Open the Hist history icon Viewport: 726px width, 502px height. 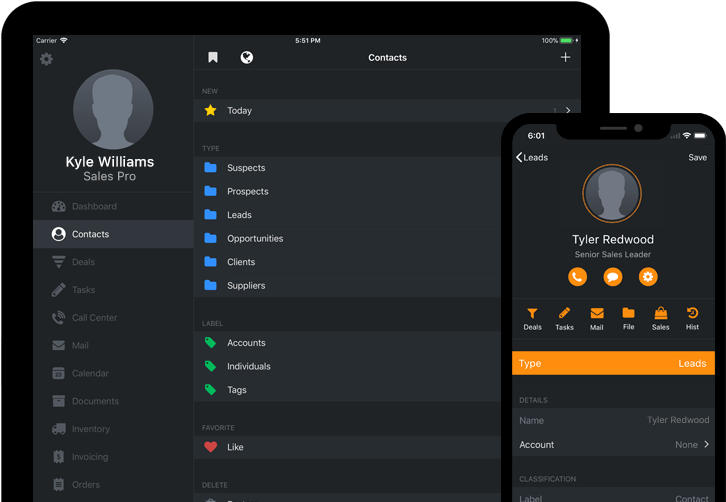click(x=692, y=318)
